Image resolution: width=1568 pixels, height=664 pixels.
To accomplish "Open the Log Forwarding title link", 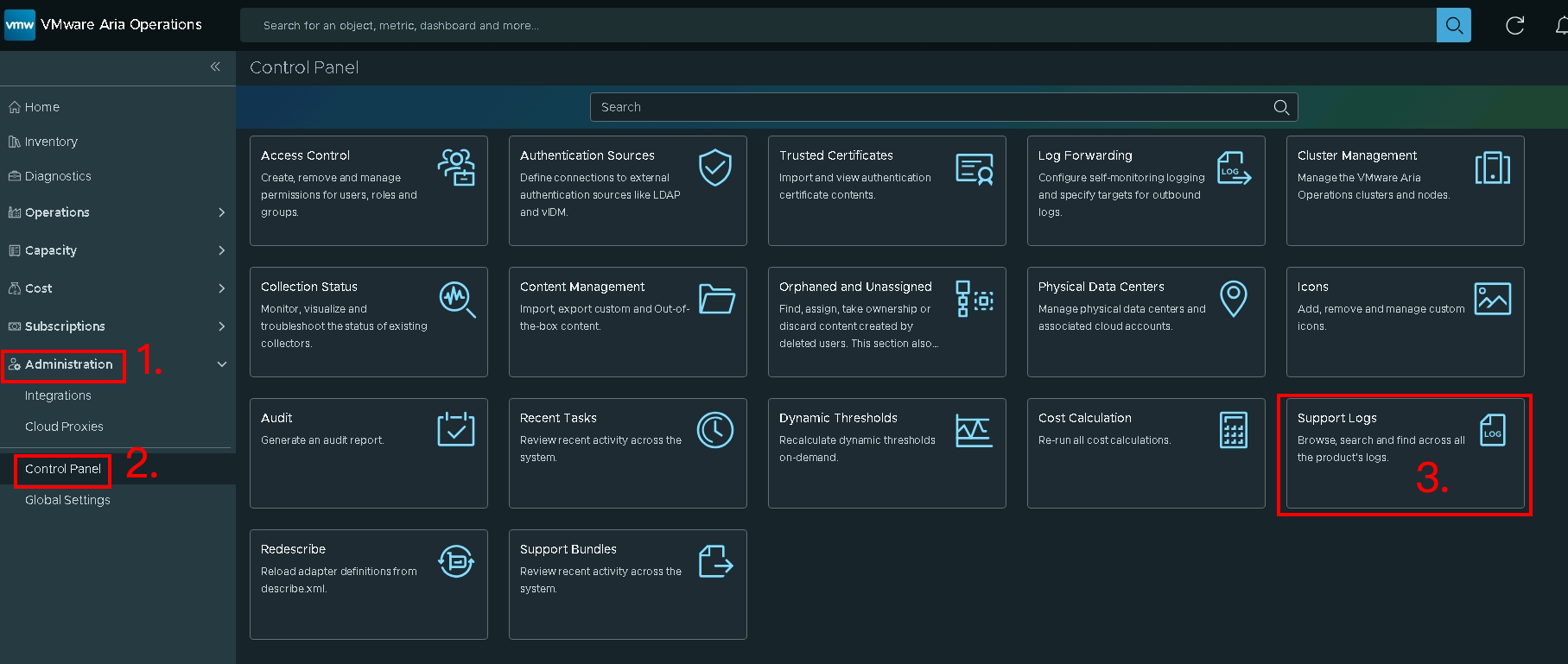I will tap(1085, 155).
